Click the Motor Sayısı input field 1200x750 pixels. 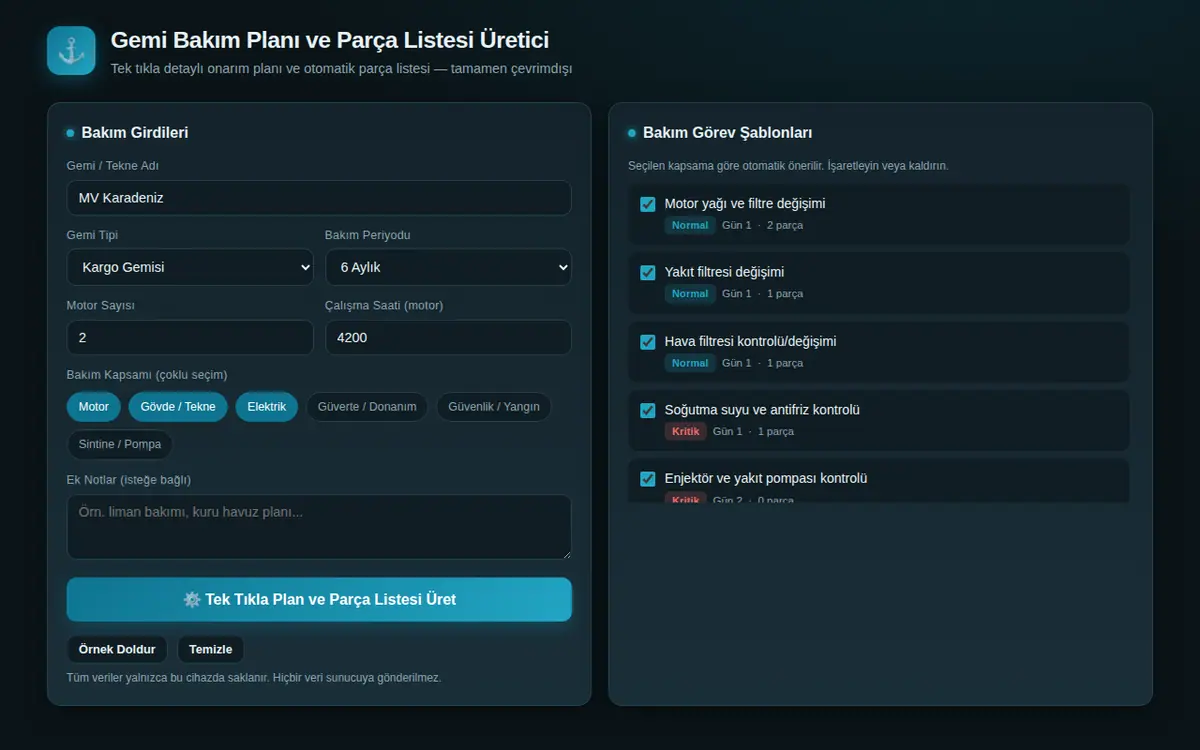tap(190, 337)
